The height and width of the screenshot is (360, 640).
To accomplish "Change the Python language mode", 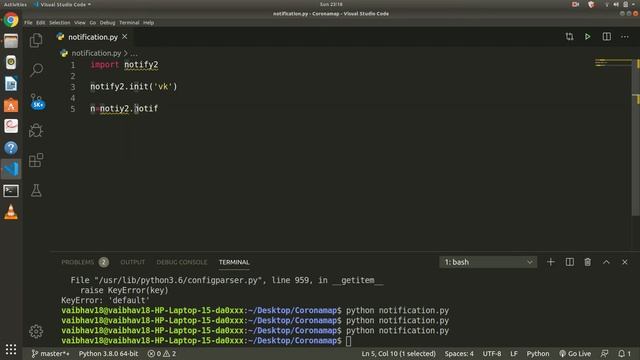I will pos(538,353).
